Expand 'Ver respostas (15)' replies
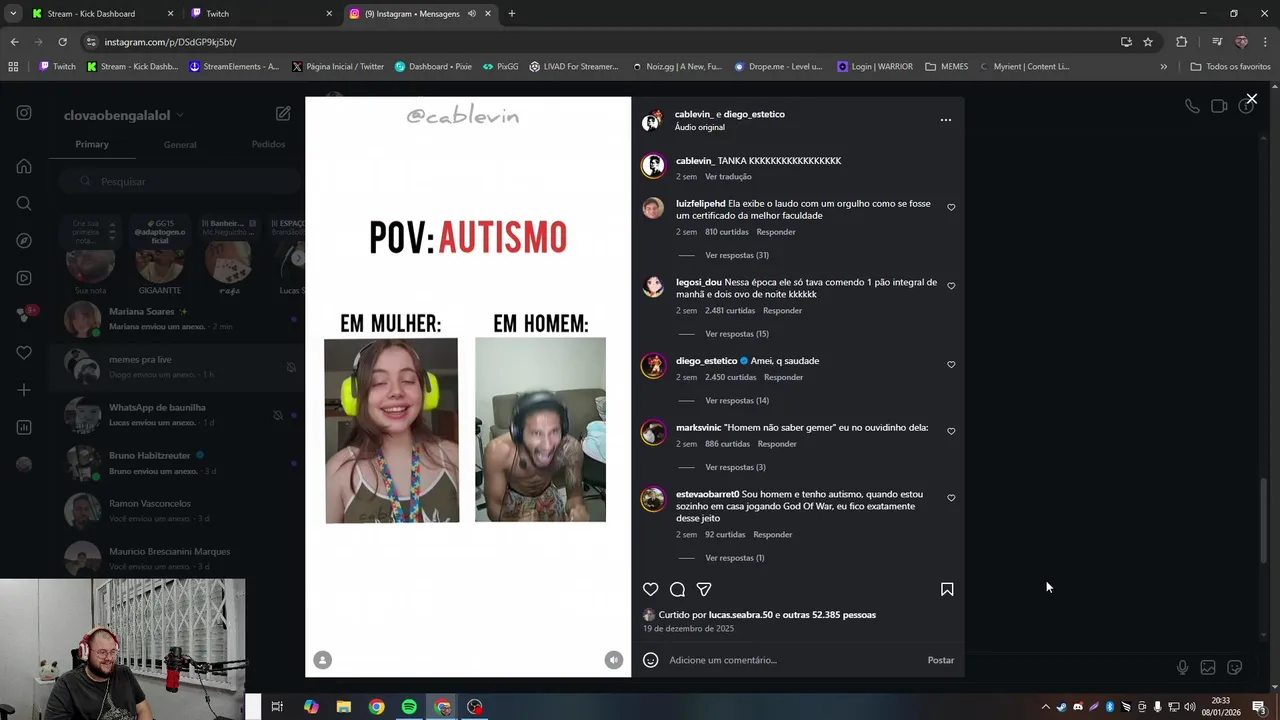This screenshot has height=720, width=1280. point(736,334)
